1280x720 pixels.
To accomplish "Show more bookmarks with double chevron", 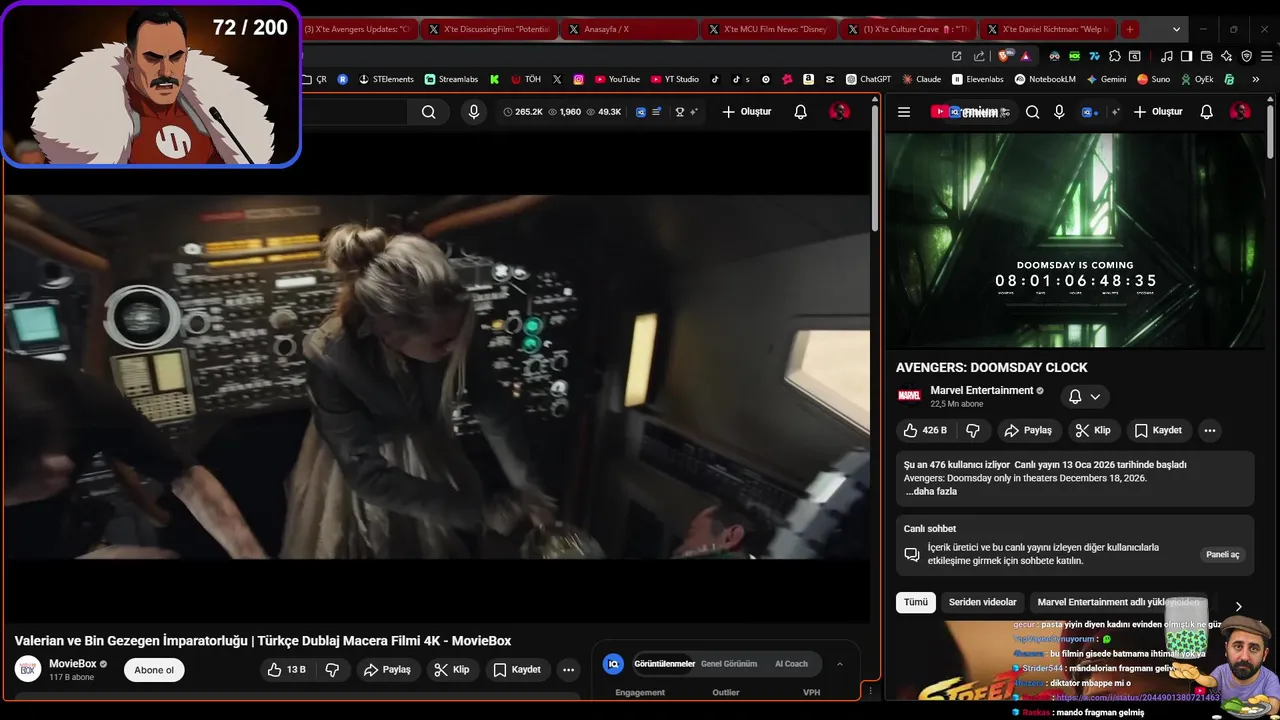I will coord(1257,79).
